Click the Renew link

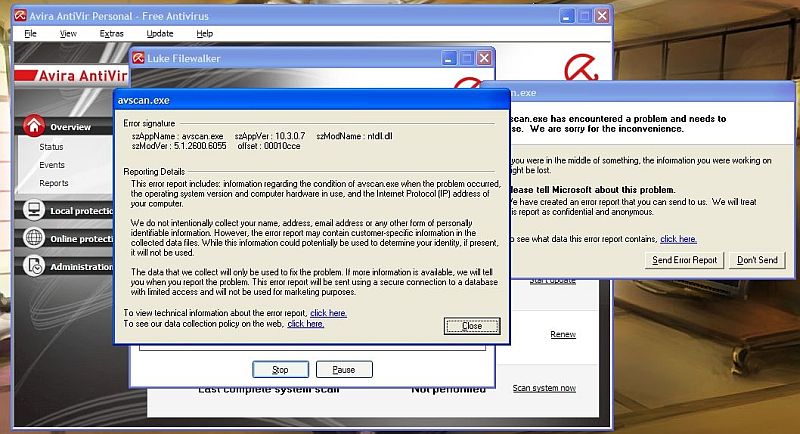(563, 335)
